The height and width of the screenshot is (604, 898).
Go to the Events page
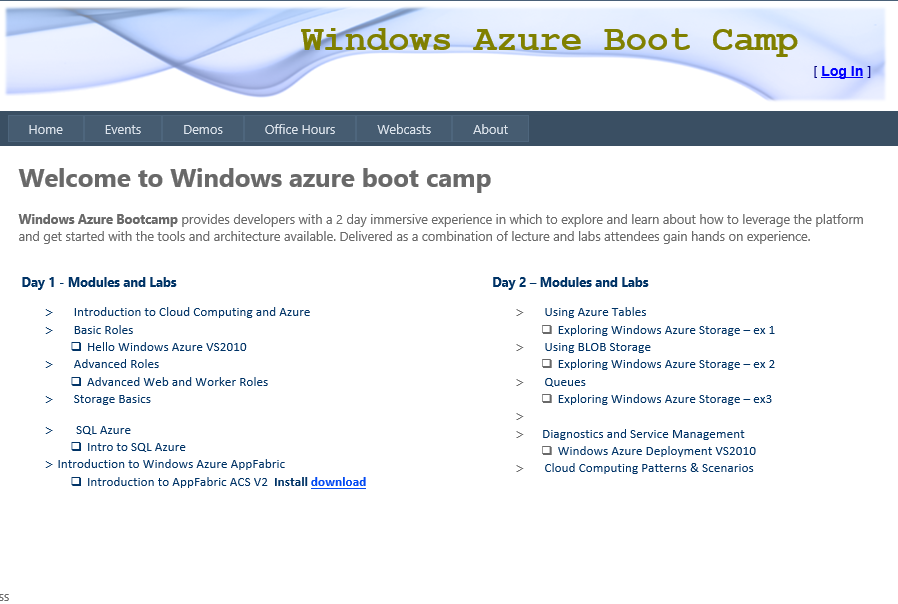pos(123,129)
